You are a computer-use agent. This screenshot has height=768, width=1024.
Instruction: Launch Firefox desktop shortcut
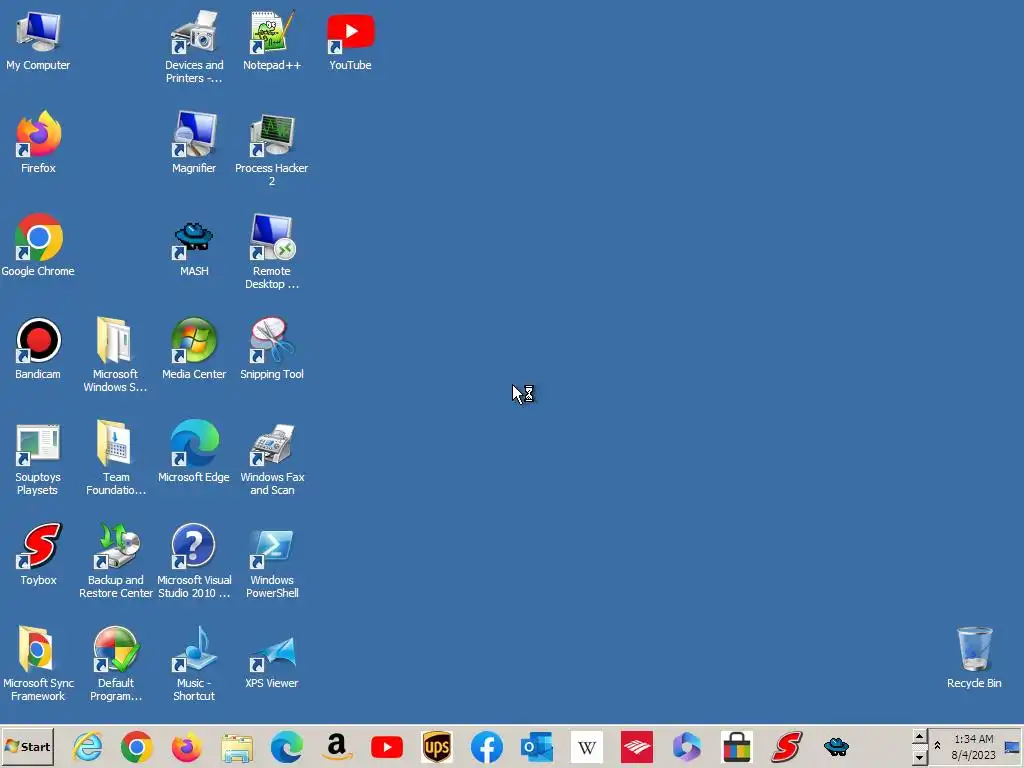coord(38,142)
